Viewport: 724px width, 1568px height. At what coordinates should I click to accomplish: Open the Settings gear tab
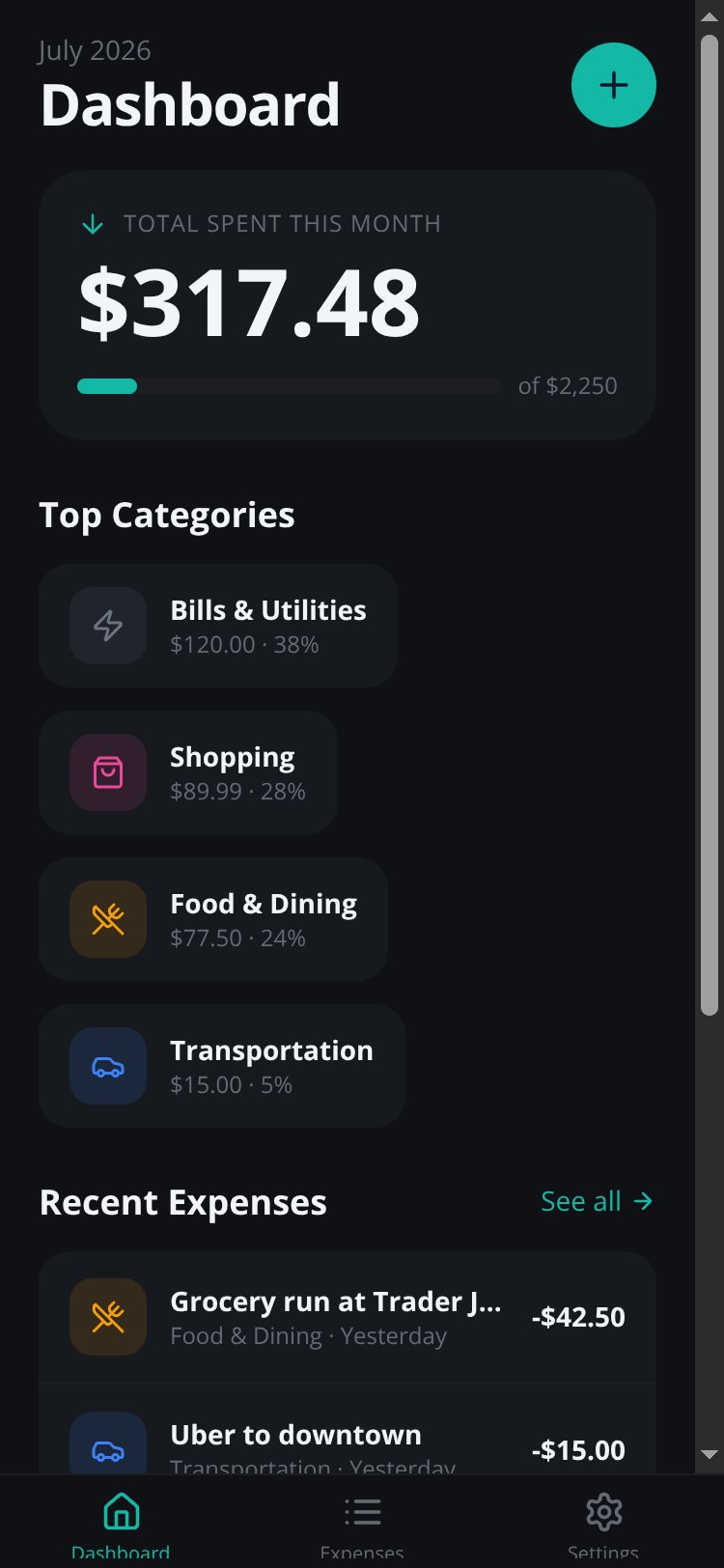click(603, 1522)
